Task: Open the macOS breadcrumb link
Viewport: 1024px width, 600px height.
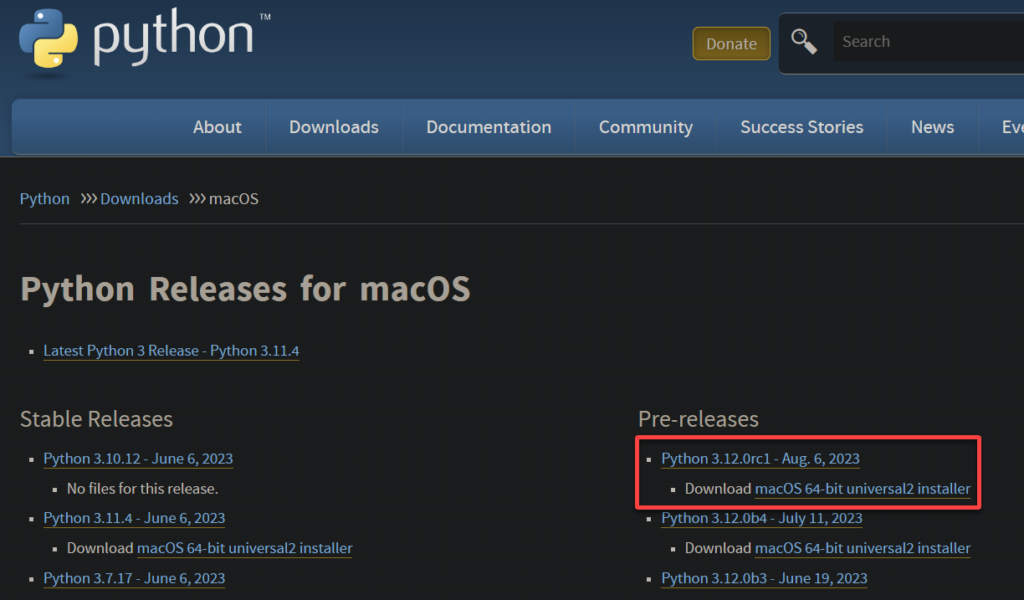Action: coord(233,198)
